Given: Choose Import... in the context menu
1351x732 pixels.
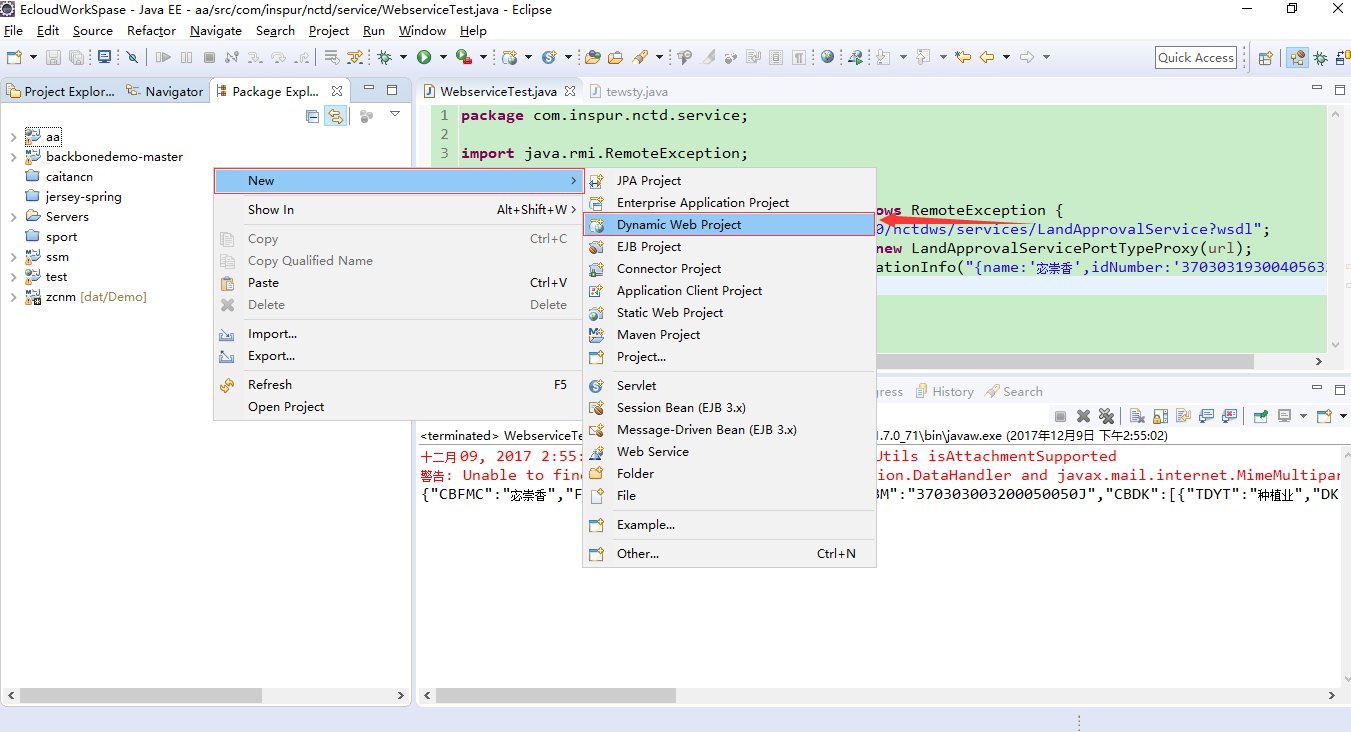Looking at the screenshot, I should coord(398,334).
